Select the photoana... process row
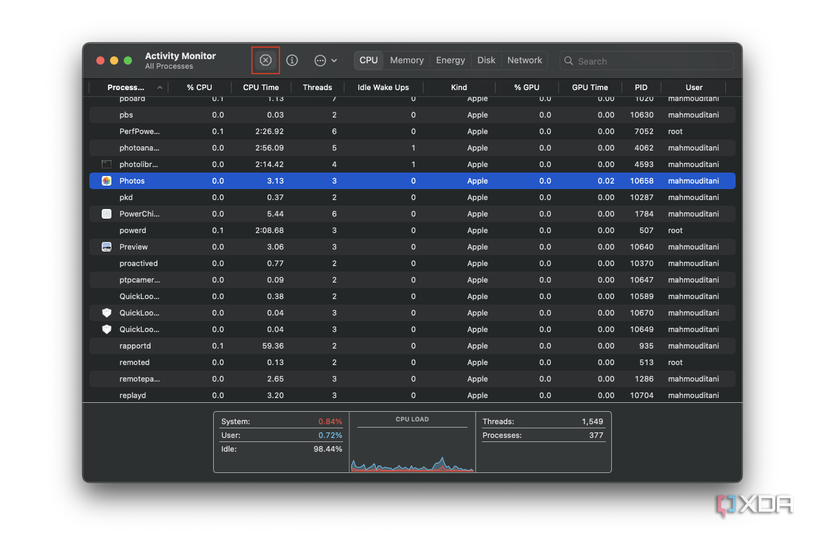Image resolution: width=825 pixels, height=550 pixels. [x=412, y=148]
